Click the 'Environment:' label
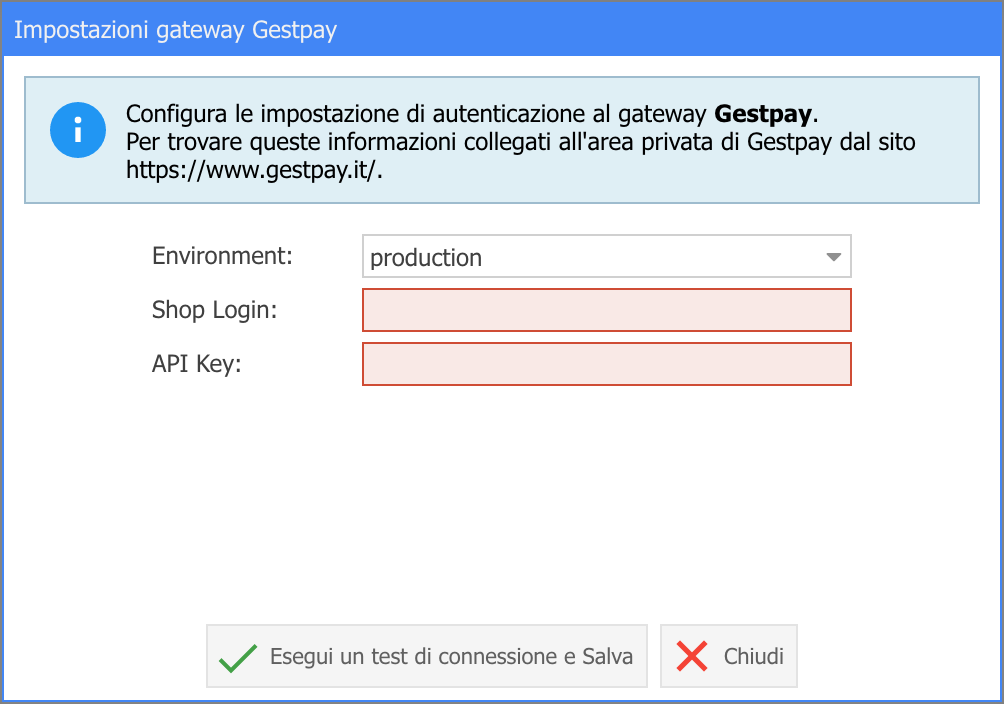1004x704 pixels. [x=222, y=256]
